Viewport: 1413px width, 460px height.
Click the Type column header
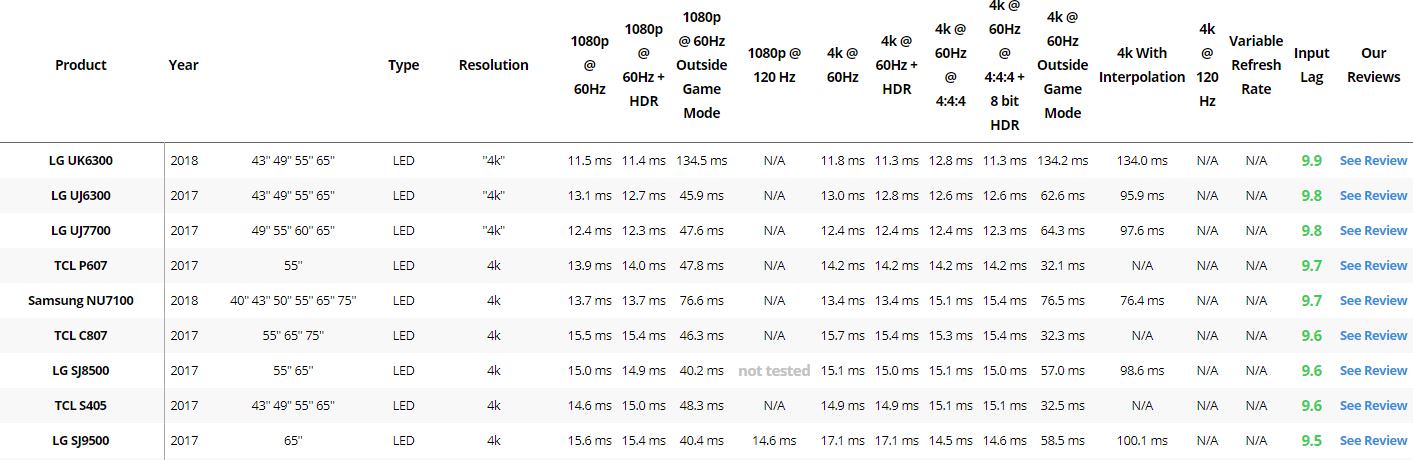(403, 65)
